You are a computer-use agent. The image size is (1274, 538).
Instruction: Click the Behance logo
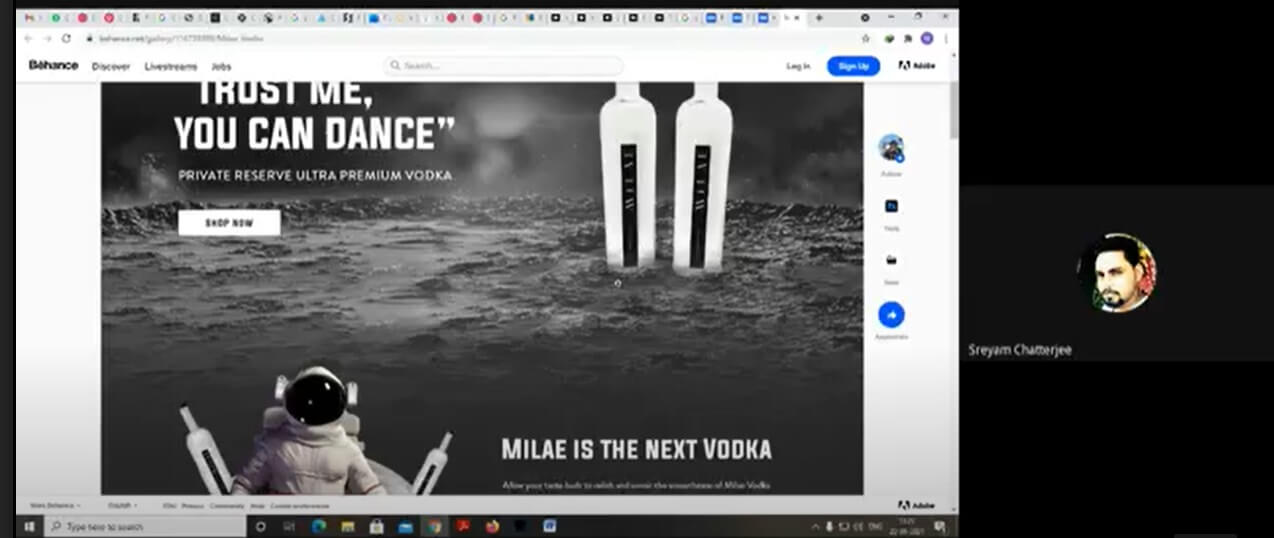53,66
